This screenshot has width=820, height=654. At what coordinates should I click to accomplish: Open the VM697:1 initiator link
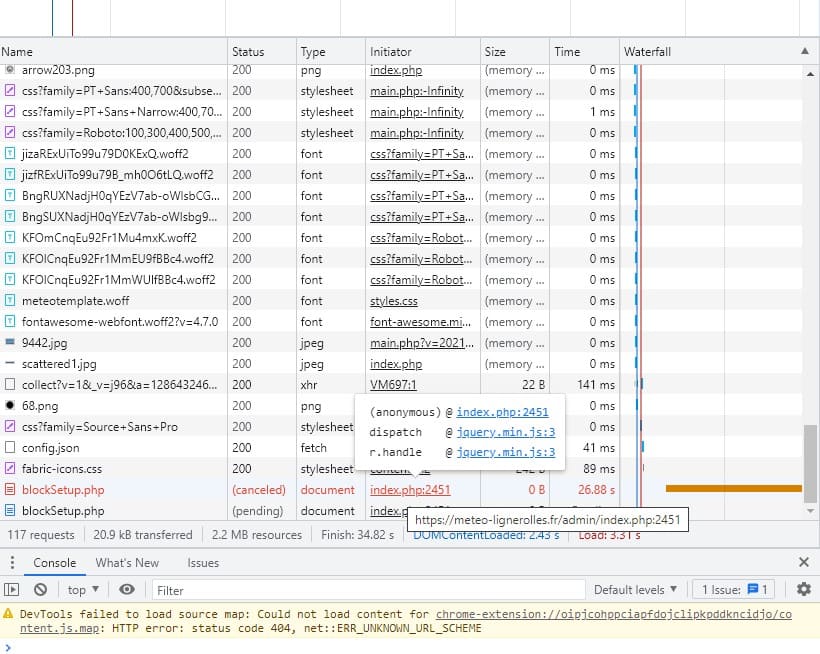tap(393, 385)
